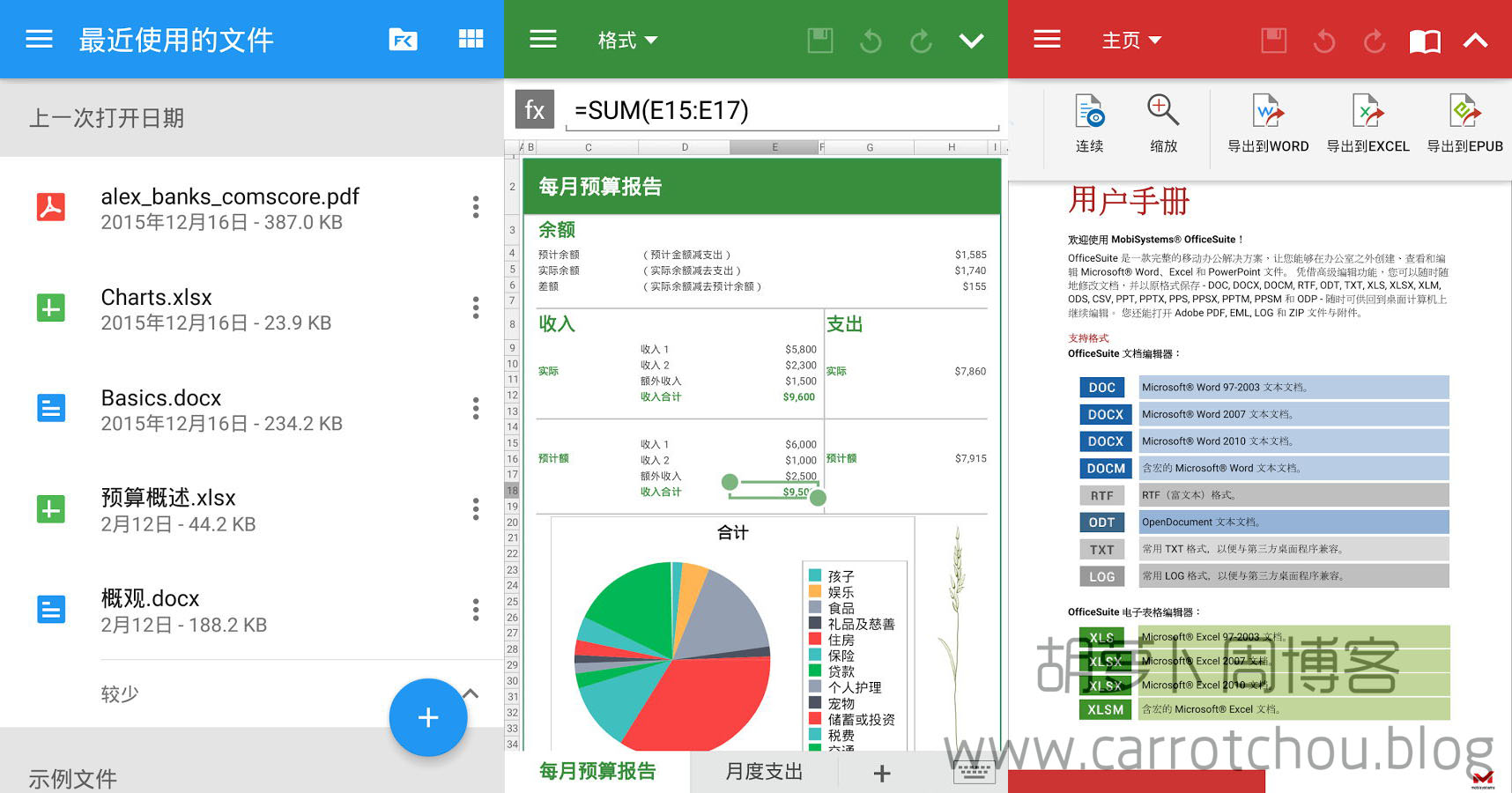Select the 缩放 zoom tool

[x=1163, y=123]
